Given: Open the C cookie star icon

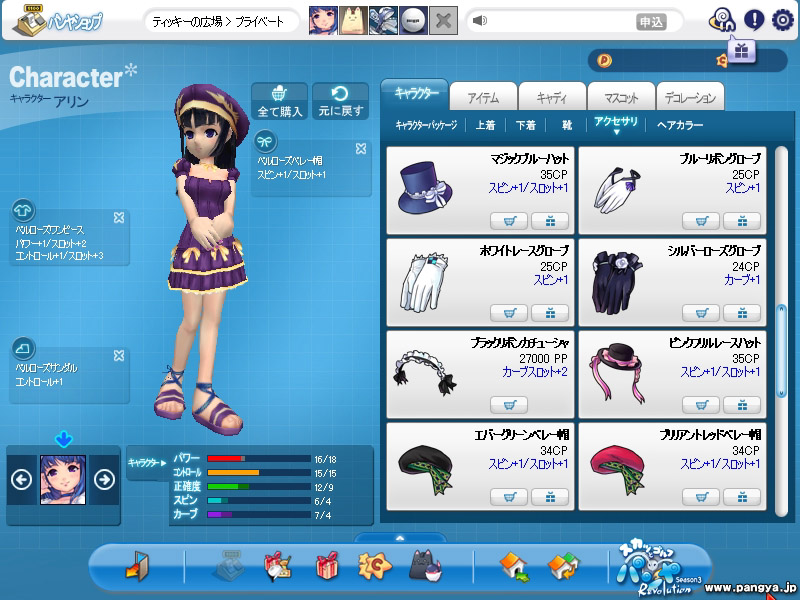Looking at the screenshot, I should [375, 565].
